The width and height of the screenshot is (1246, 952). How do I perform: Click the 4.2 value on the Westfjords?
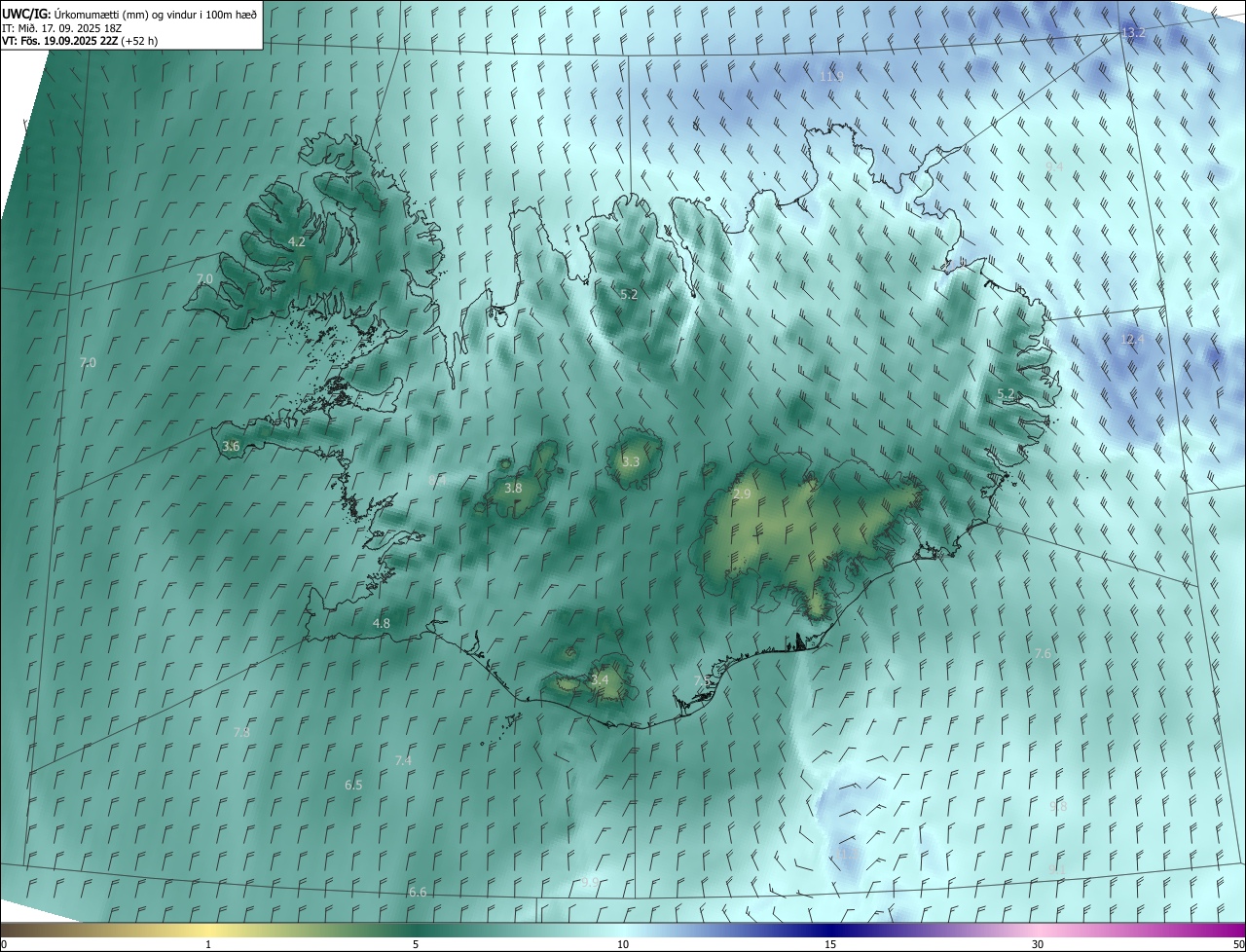click(297, 241)
